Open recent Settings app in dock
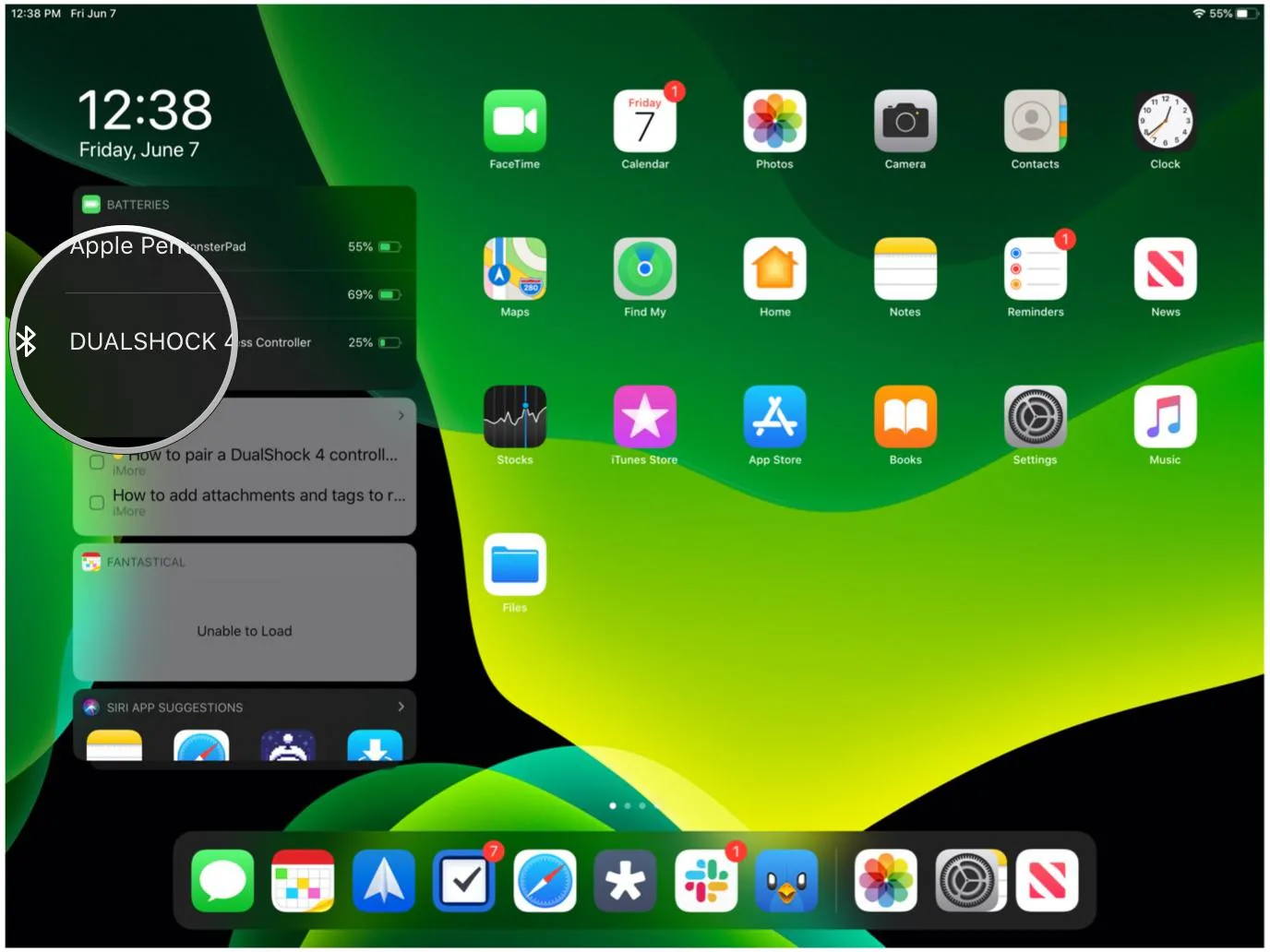 (x=966, y=880)
